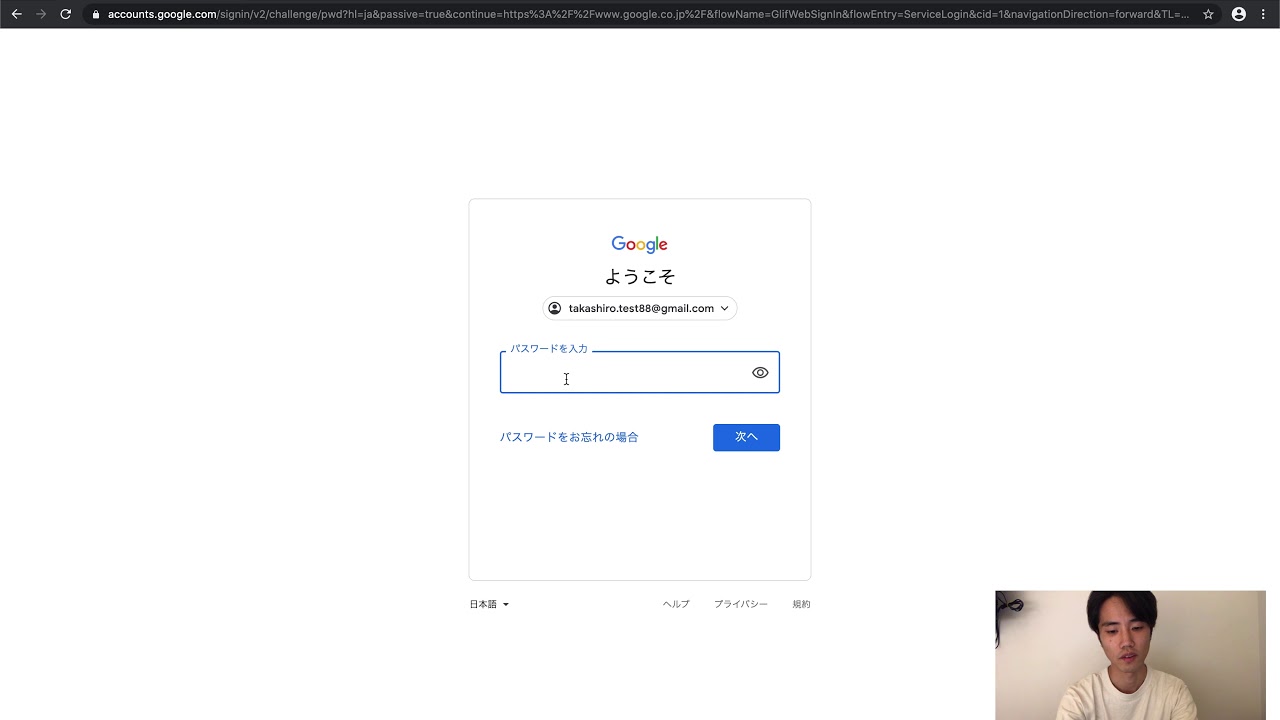Click パスワードをお忘れの場合 link

[569, 437]
